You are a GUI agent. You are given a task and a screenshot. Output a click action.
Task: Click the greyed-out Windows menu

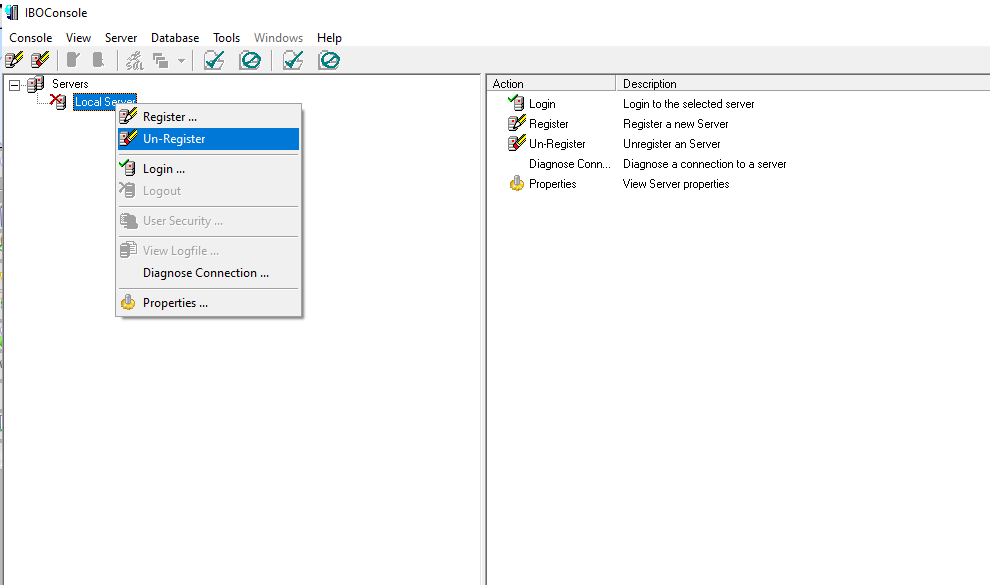point(278,38)
